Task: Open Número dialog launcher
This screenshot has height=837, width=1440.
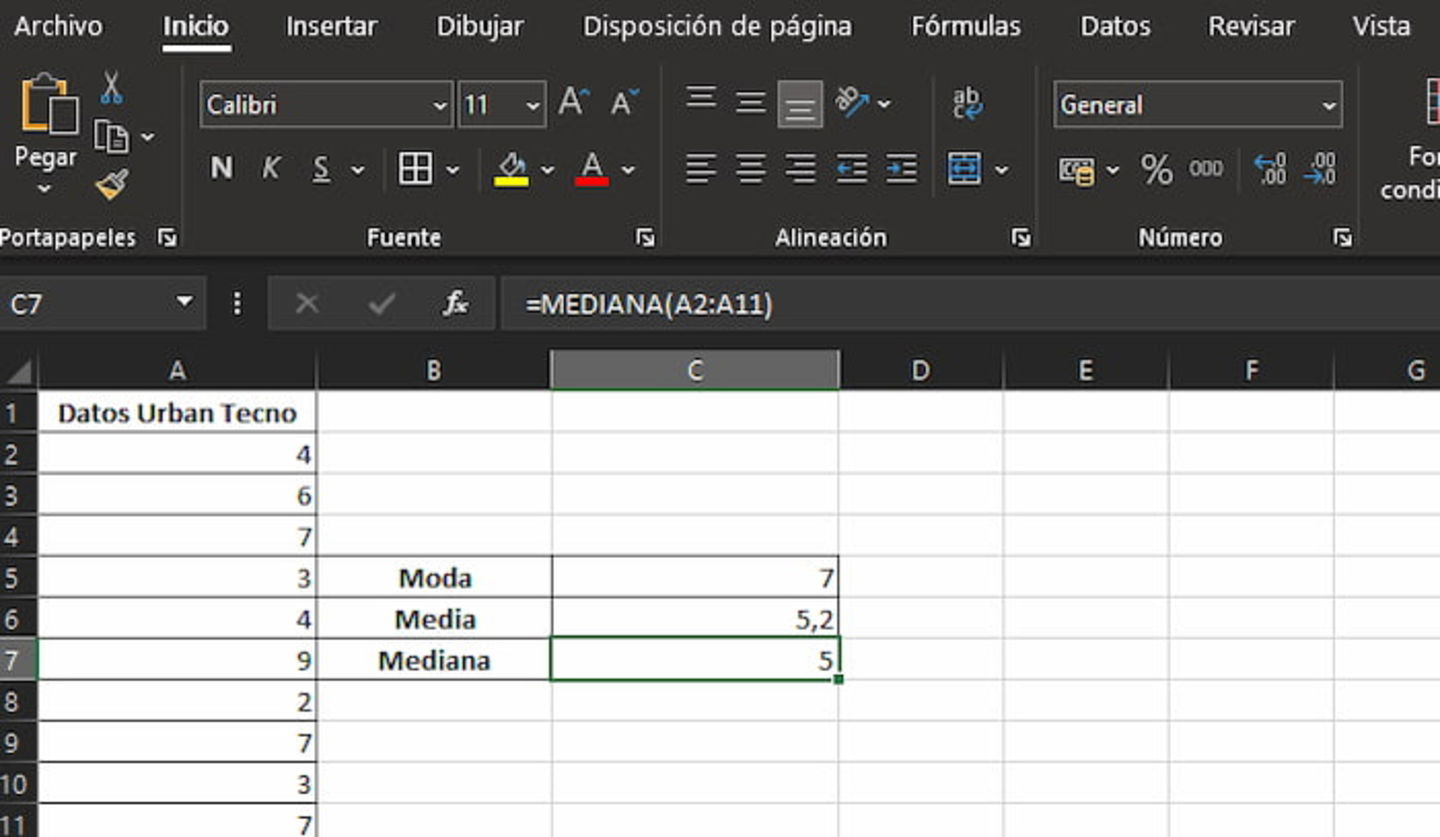Action: [1343, 237]
